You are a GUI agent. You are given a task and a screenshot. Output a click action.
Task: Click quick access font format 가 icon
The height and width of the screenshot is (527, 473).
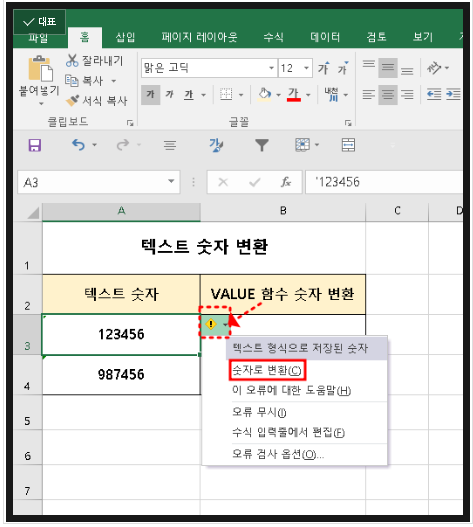click(x=215, y=145)
